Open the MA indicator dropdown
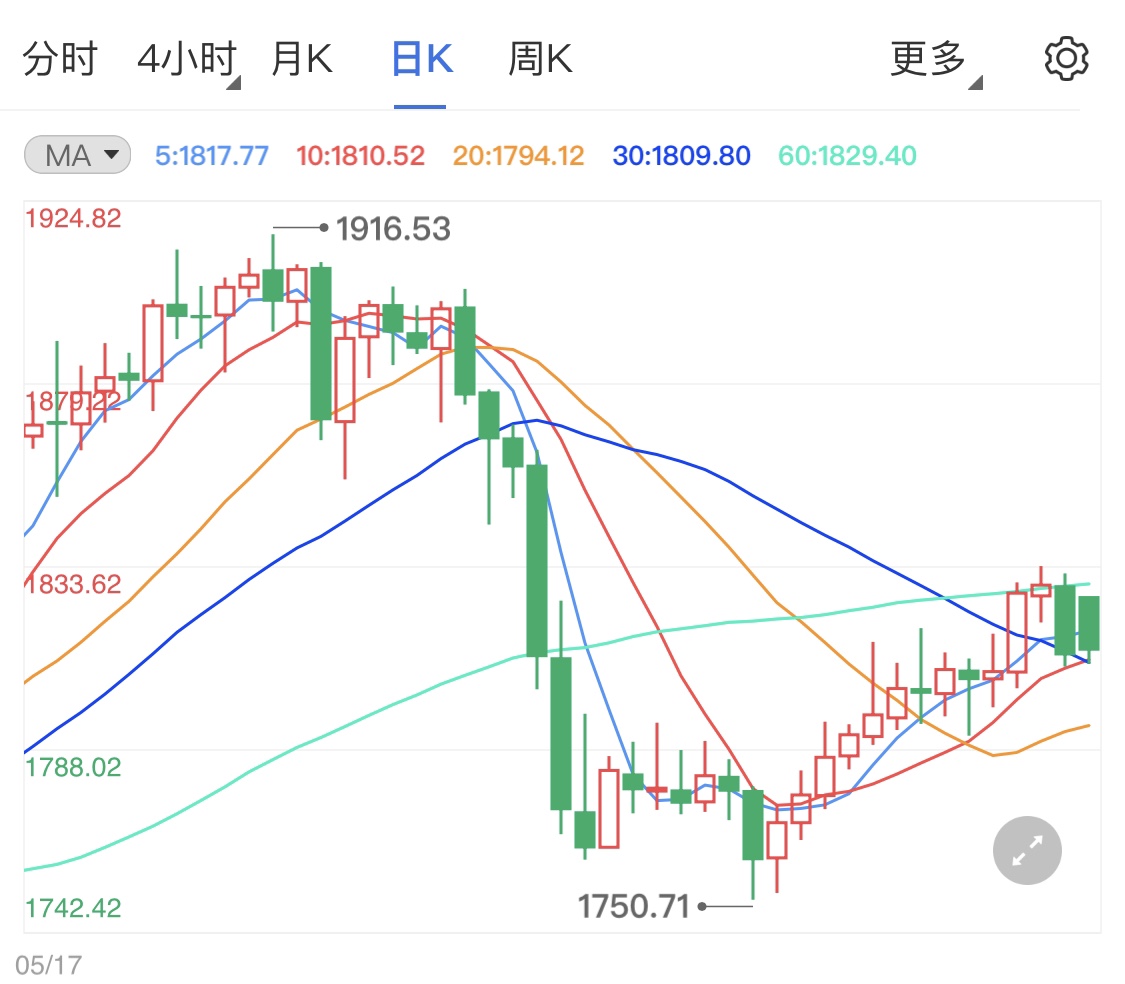 point(77,155)
